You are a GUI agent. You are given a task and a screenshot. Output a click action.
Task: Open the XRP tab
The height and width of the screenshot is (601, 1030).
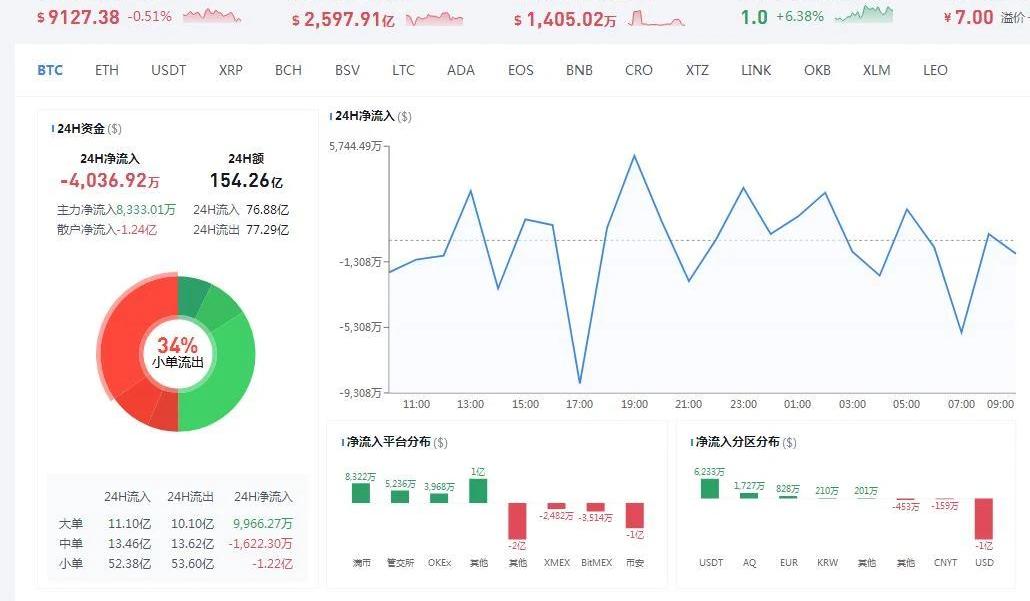(x=231, y=70)
